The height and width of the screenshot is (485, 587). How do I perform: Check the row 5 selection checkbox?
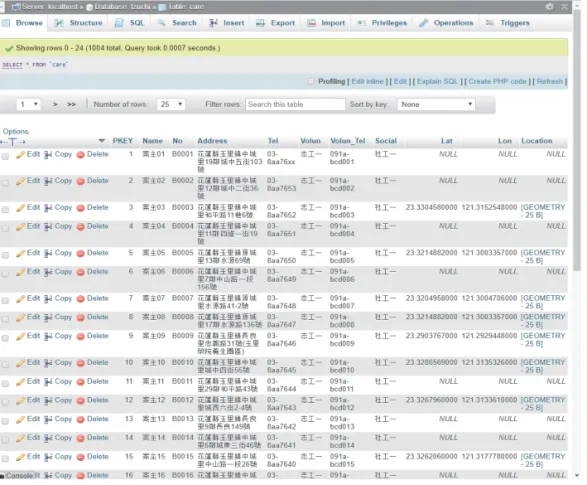[5, 255]
